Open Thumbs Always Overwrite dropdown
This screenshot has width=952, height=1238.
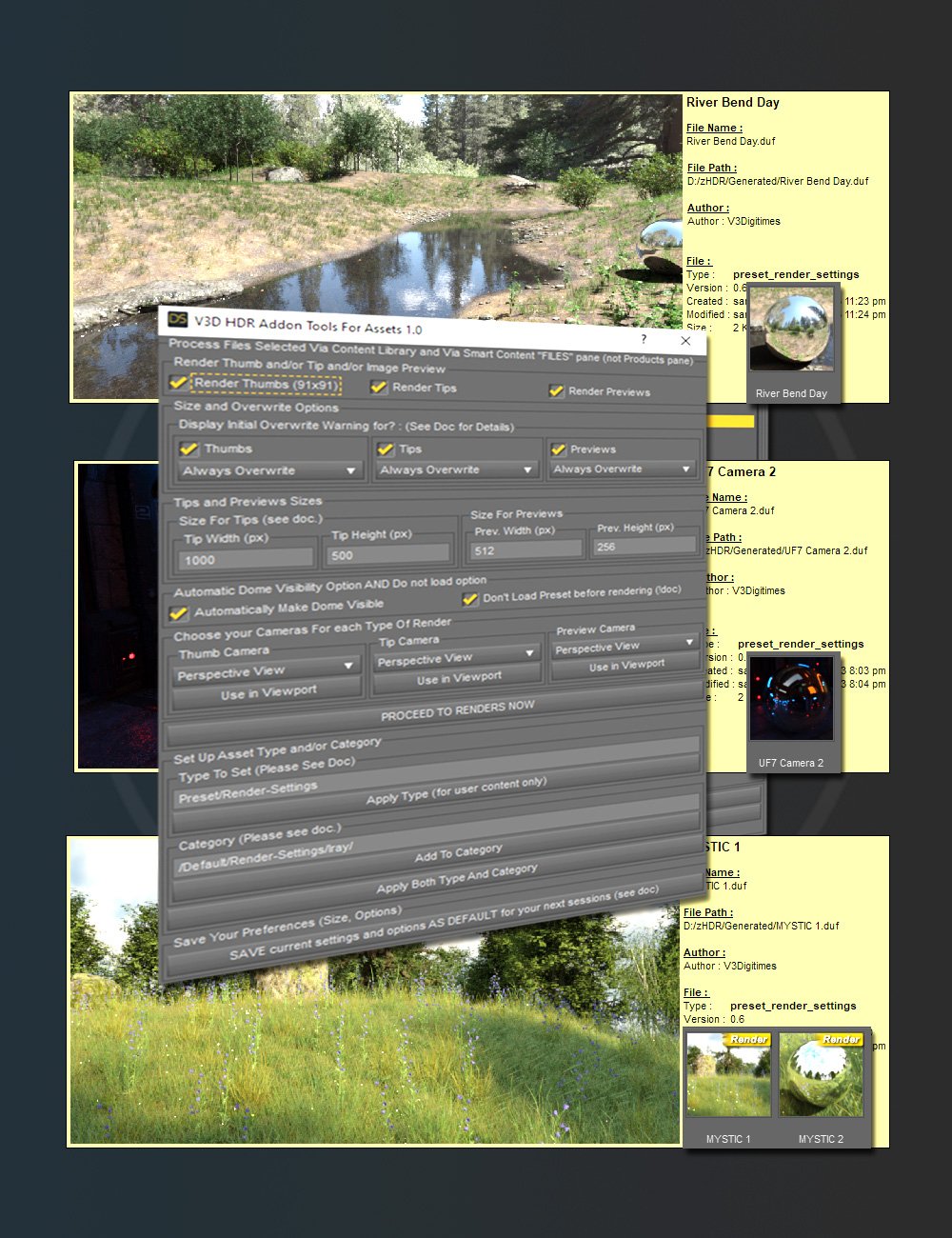click(269, 470)
